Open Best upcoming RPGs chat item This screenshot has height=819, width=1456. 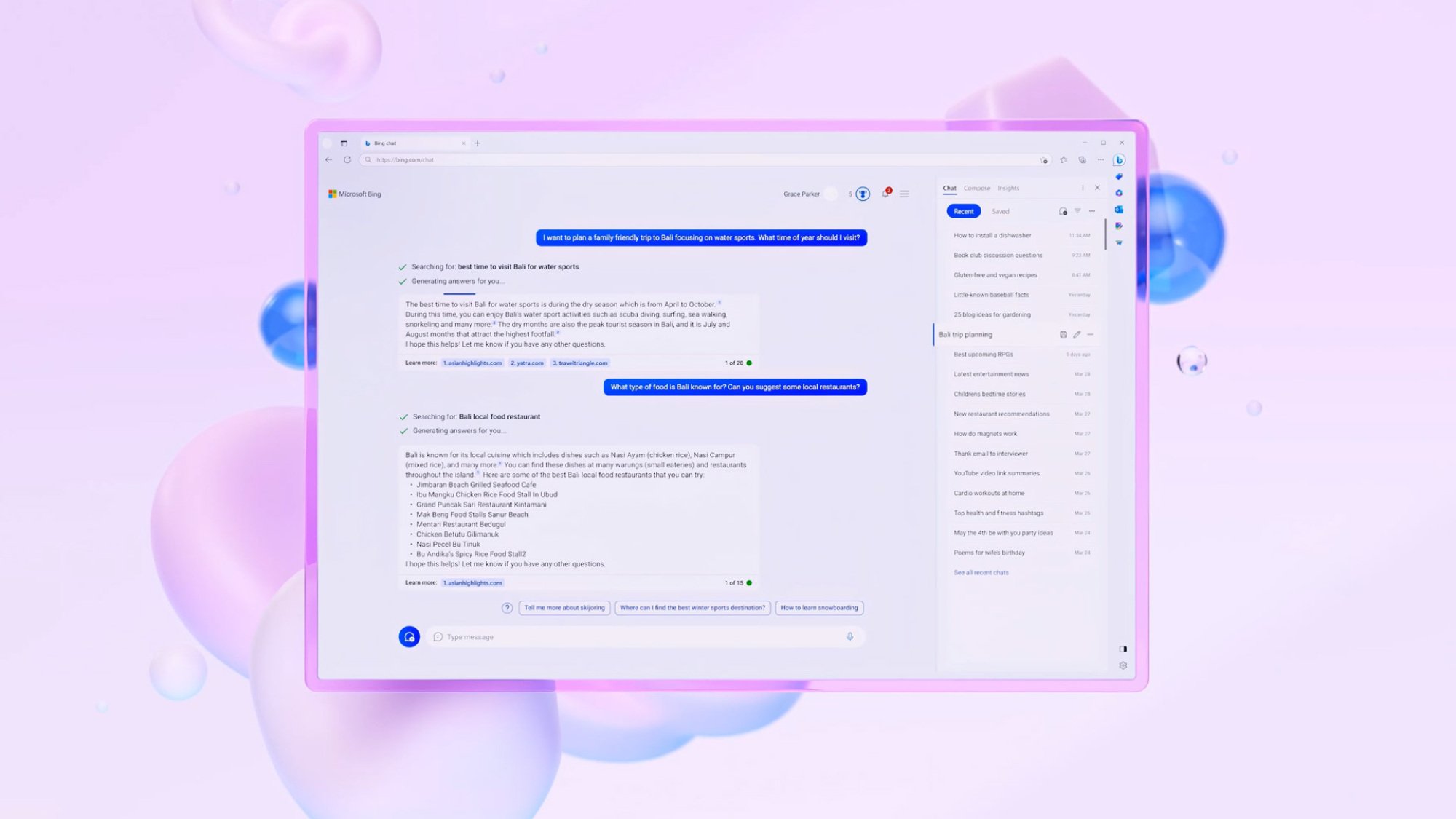[x=982, y=354]
